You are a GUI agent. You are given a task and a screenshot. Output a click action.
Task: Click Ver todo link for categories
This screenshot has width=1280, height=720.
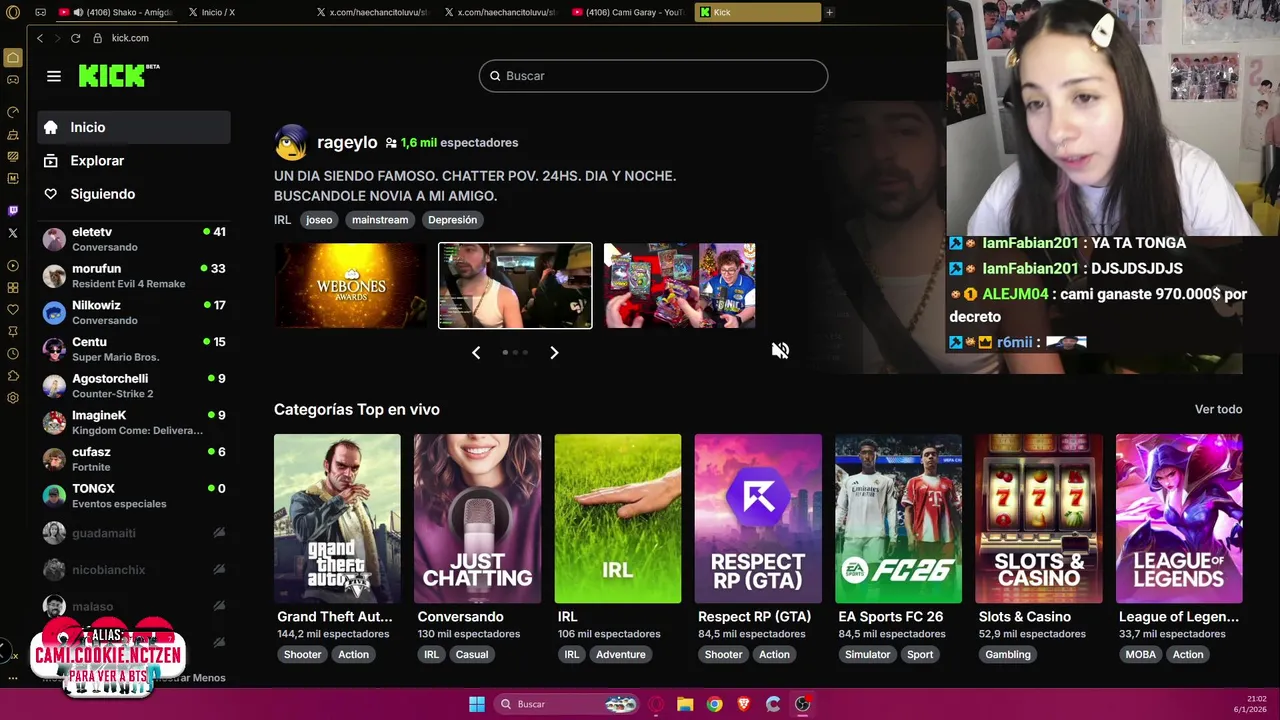tap(1218, 409)
